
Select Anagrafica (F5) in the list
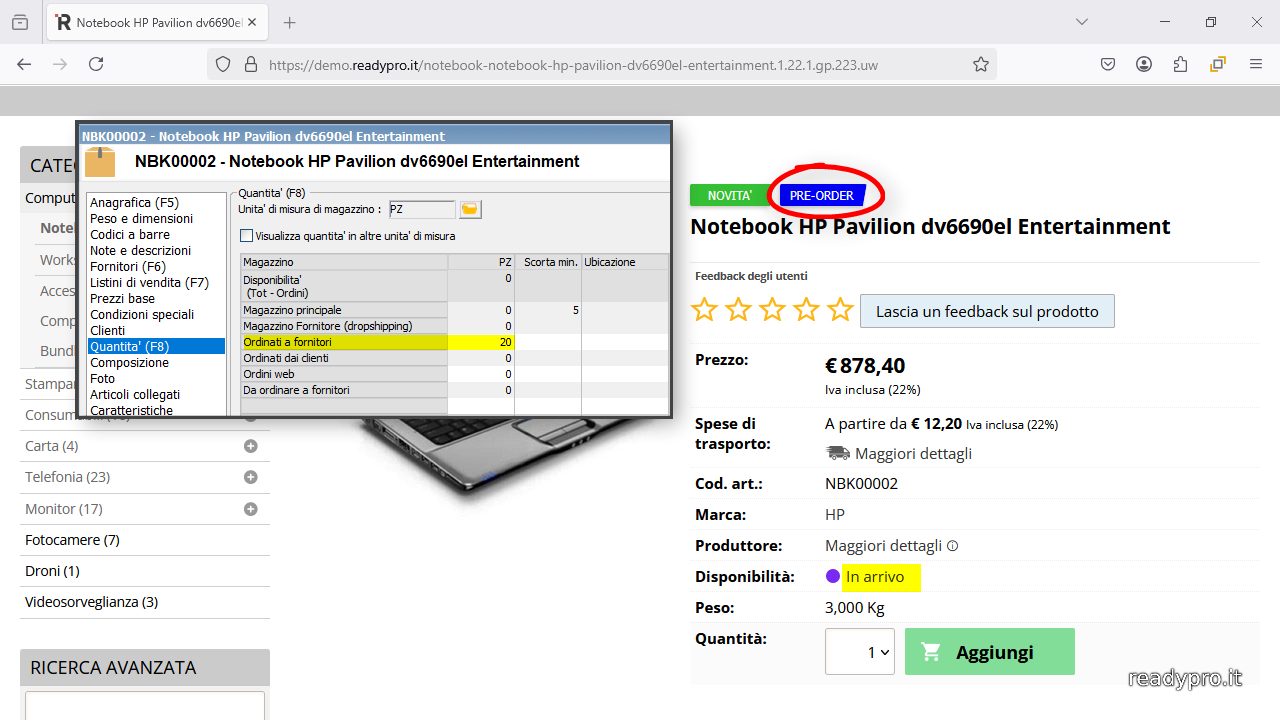pos(134,202)
